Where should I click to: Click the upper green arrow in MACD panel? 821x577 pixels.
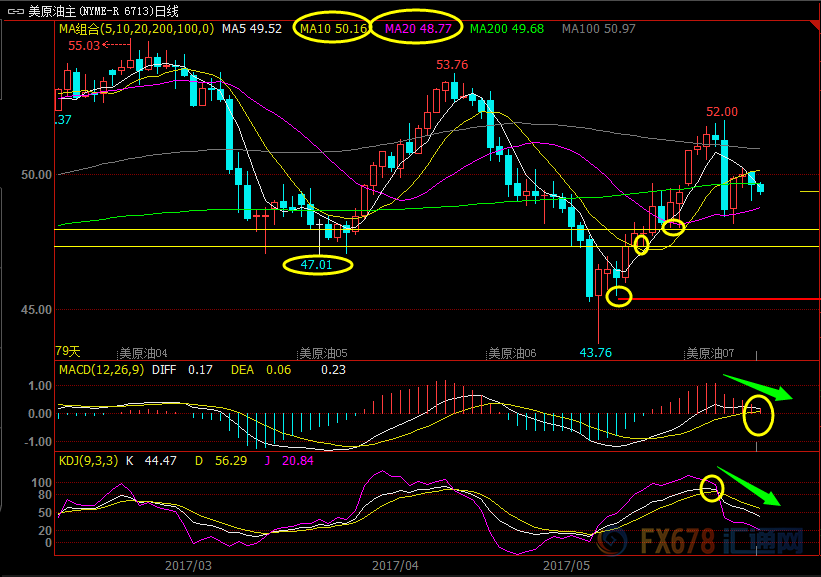(757, 386)
